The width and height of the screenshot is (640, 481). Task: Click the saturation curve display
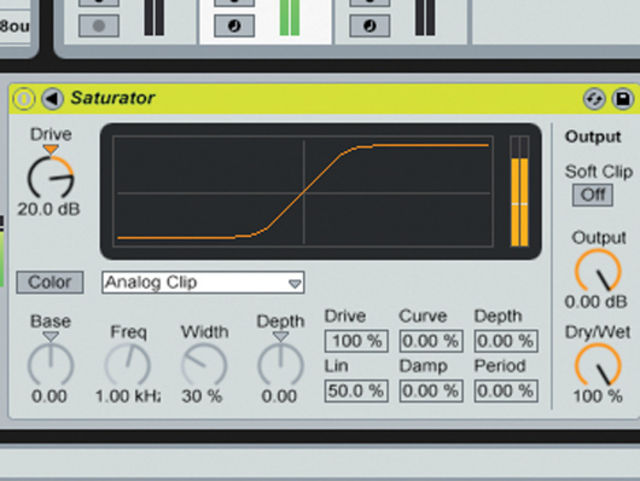pyautogui.click(x=303, y=191)
